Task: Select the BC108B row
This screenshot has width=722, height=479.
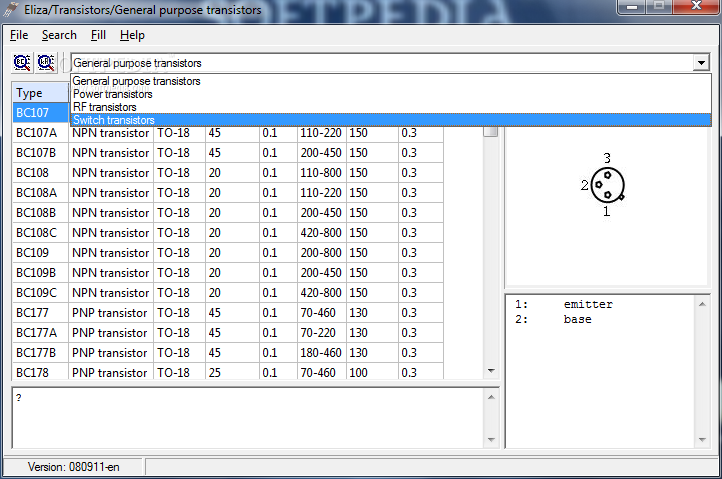Action: tap(228, 213)
